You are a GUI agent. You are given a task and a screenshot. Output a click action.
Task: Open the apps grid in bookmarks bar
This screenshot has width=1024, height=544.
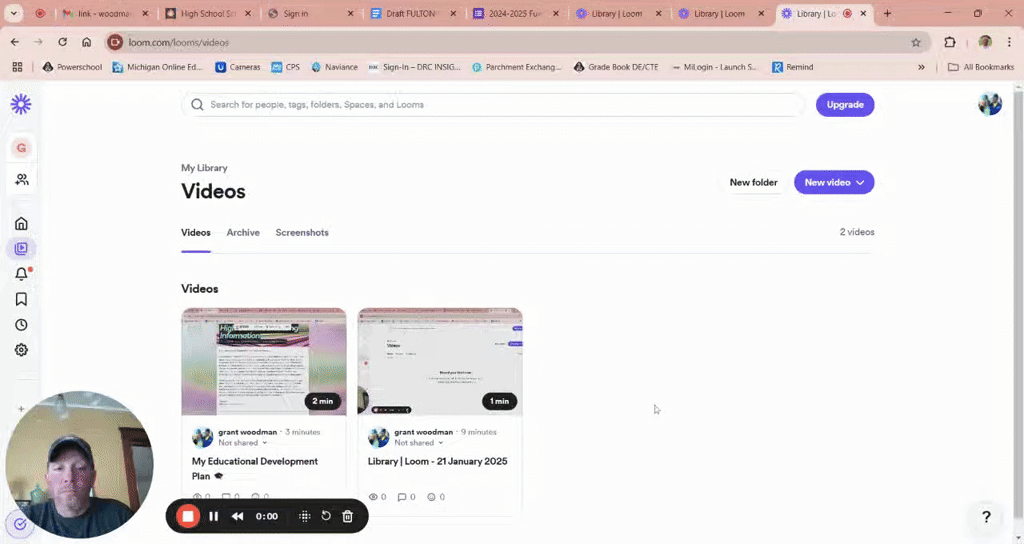point(17,67)
